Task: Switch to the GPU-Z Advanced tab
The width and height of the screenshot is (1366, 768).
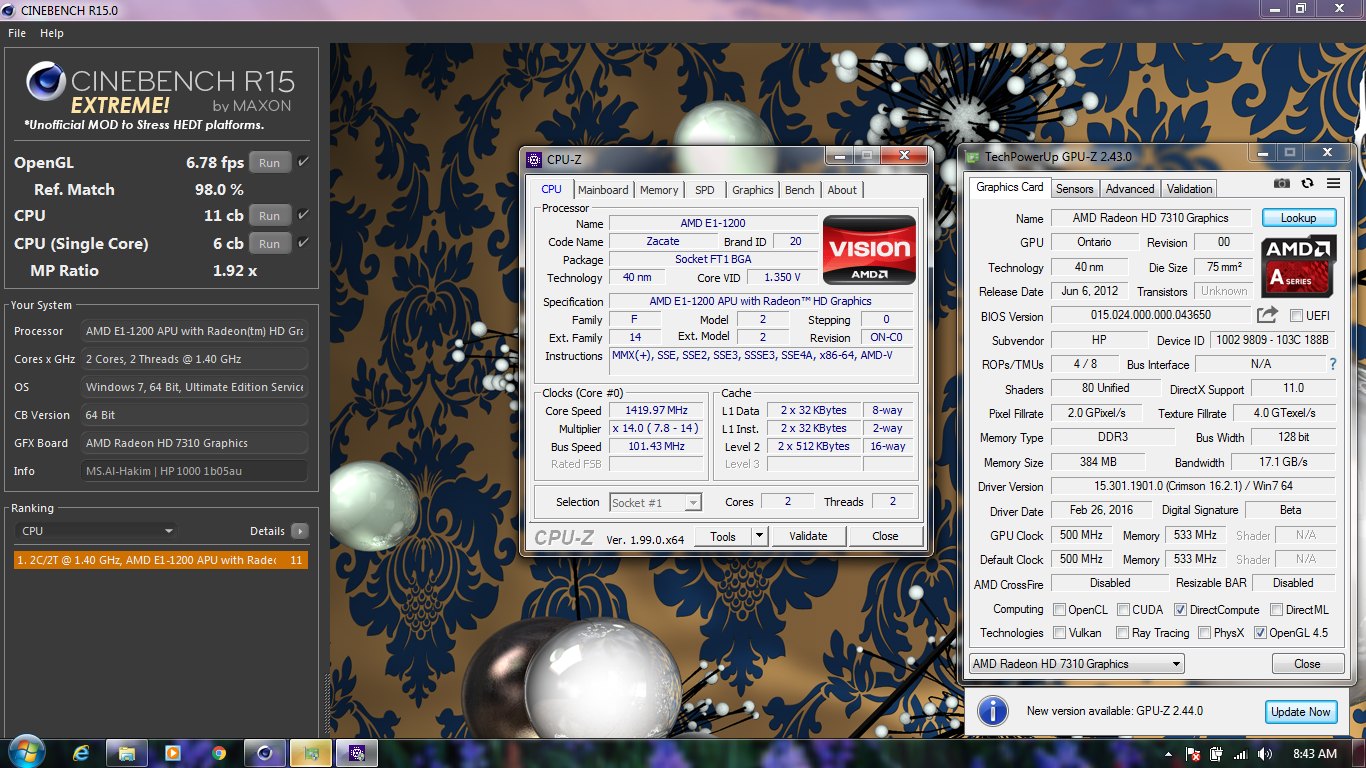Action: tap(1130, 189)
